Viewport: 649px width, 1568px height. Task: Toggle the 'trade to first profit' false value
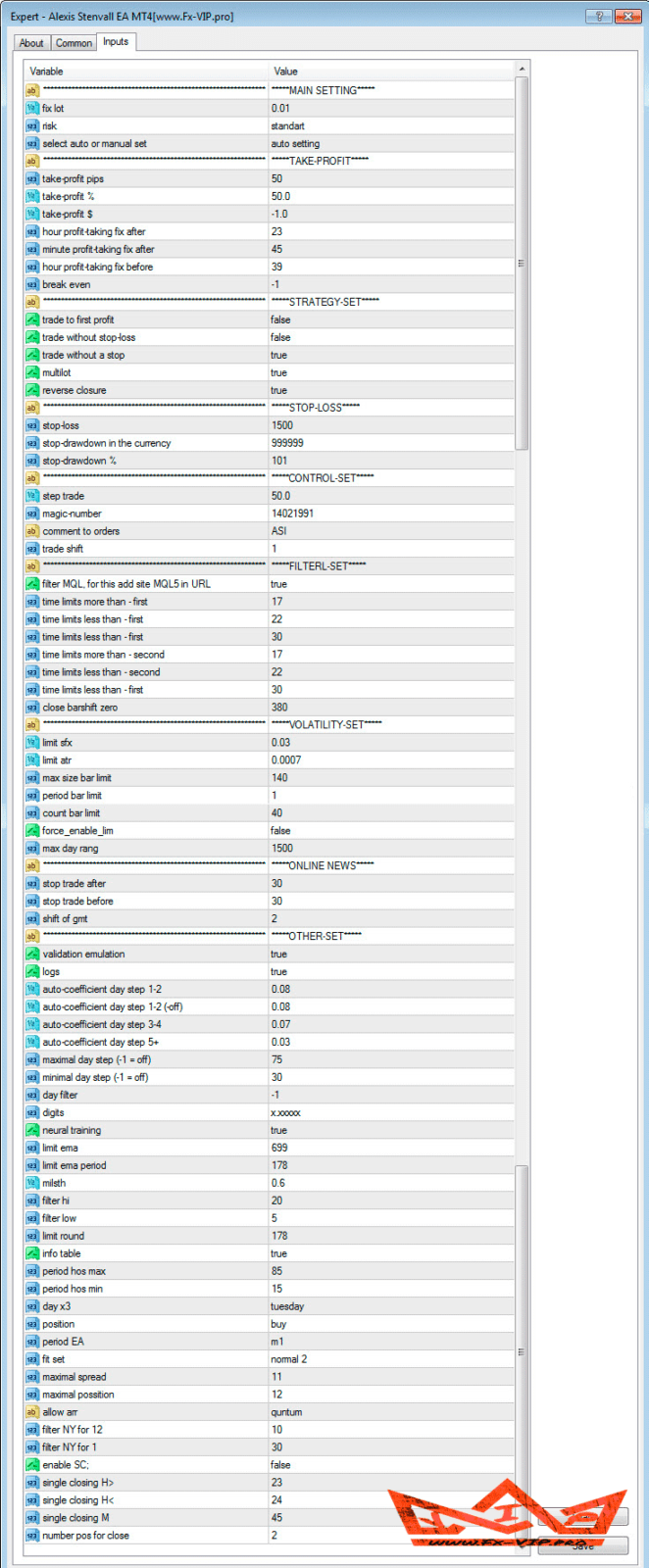390,320
